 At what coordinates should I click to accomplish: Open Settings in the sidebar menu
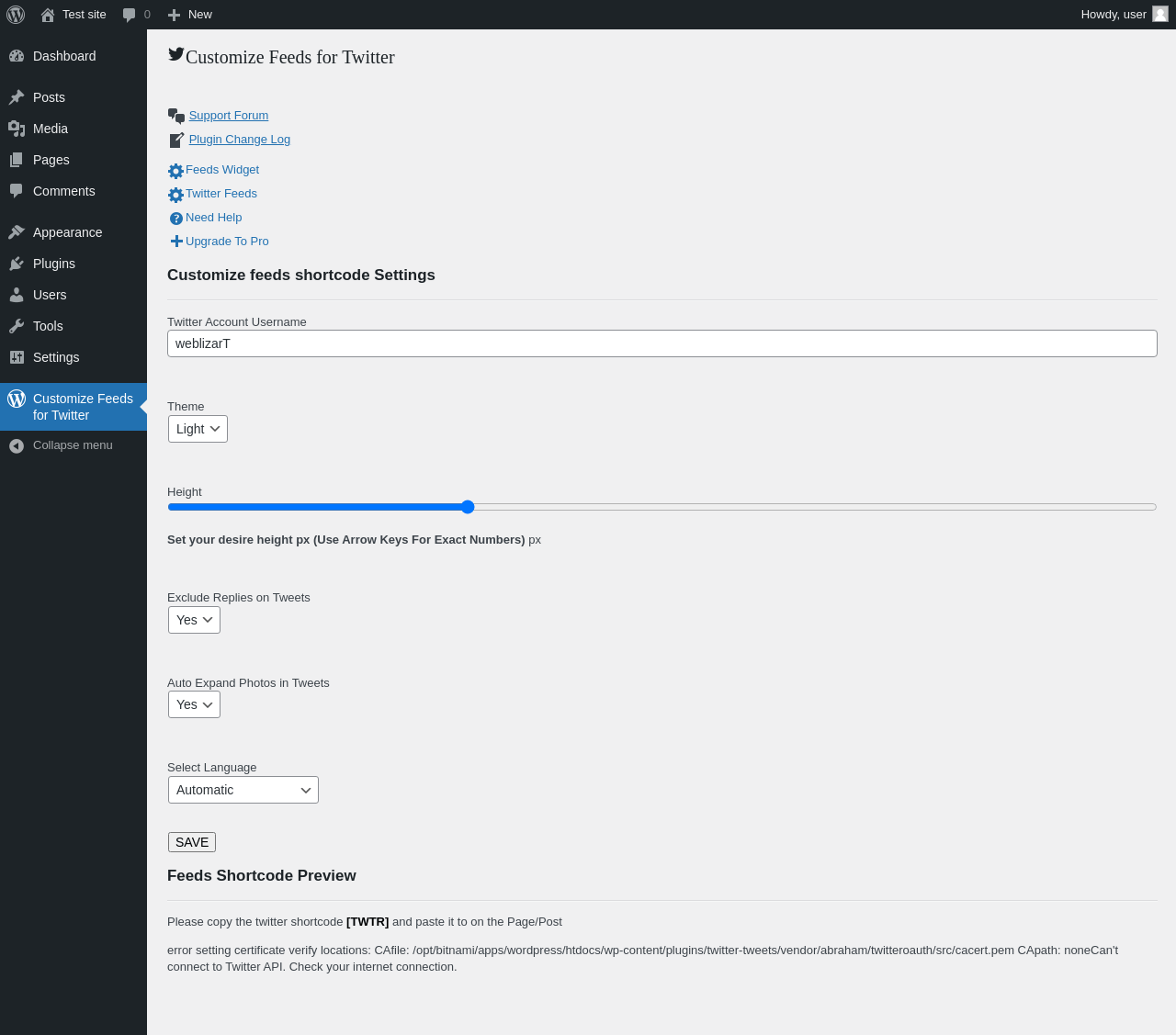(73, 357)
